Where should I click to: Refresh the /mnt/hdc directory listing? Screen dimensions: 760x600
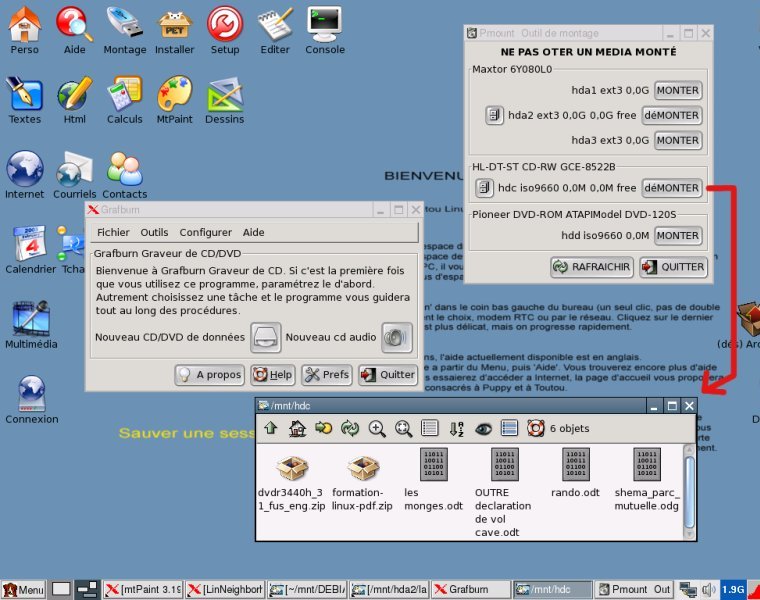(x=350, y=428)
